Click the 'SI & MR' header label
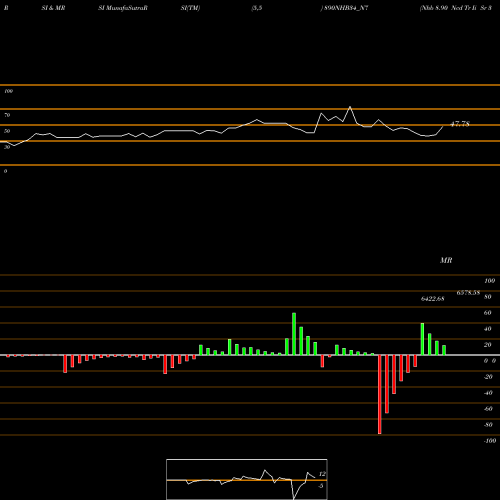 pos(53,8)
